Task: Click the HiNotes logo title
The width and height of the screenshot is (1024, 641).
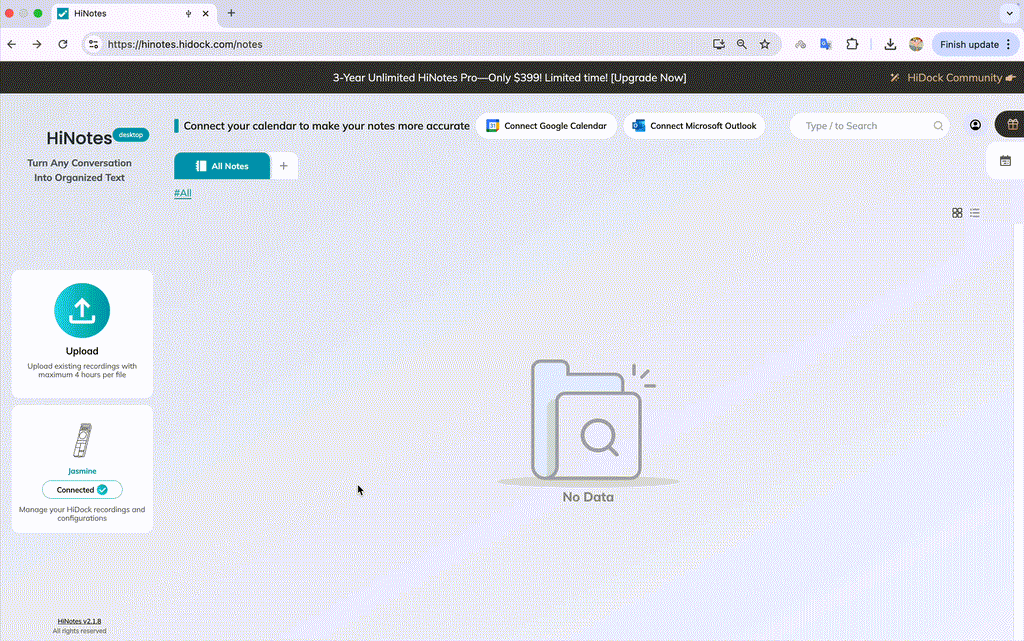Action: 79,138
